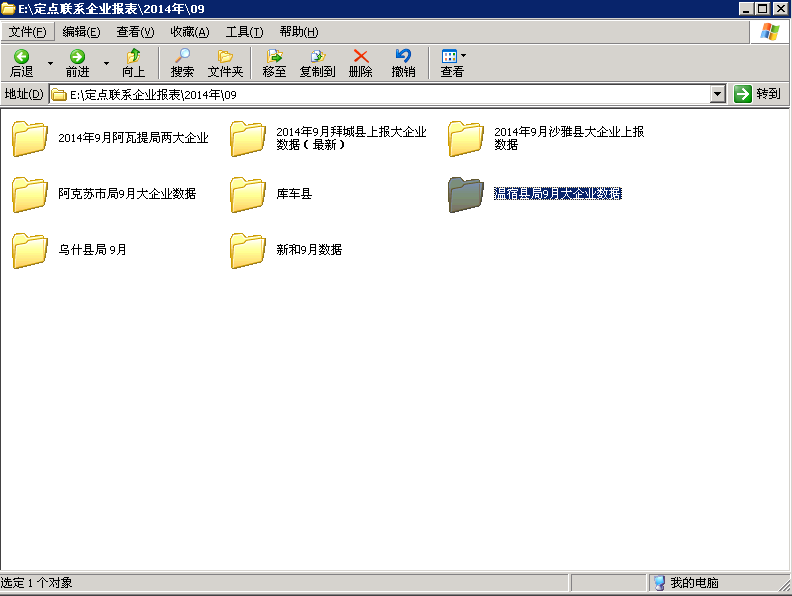
Task: Close the explorer window
Action: click(x=780, y=9)
